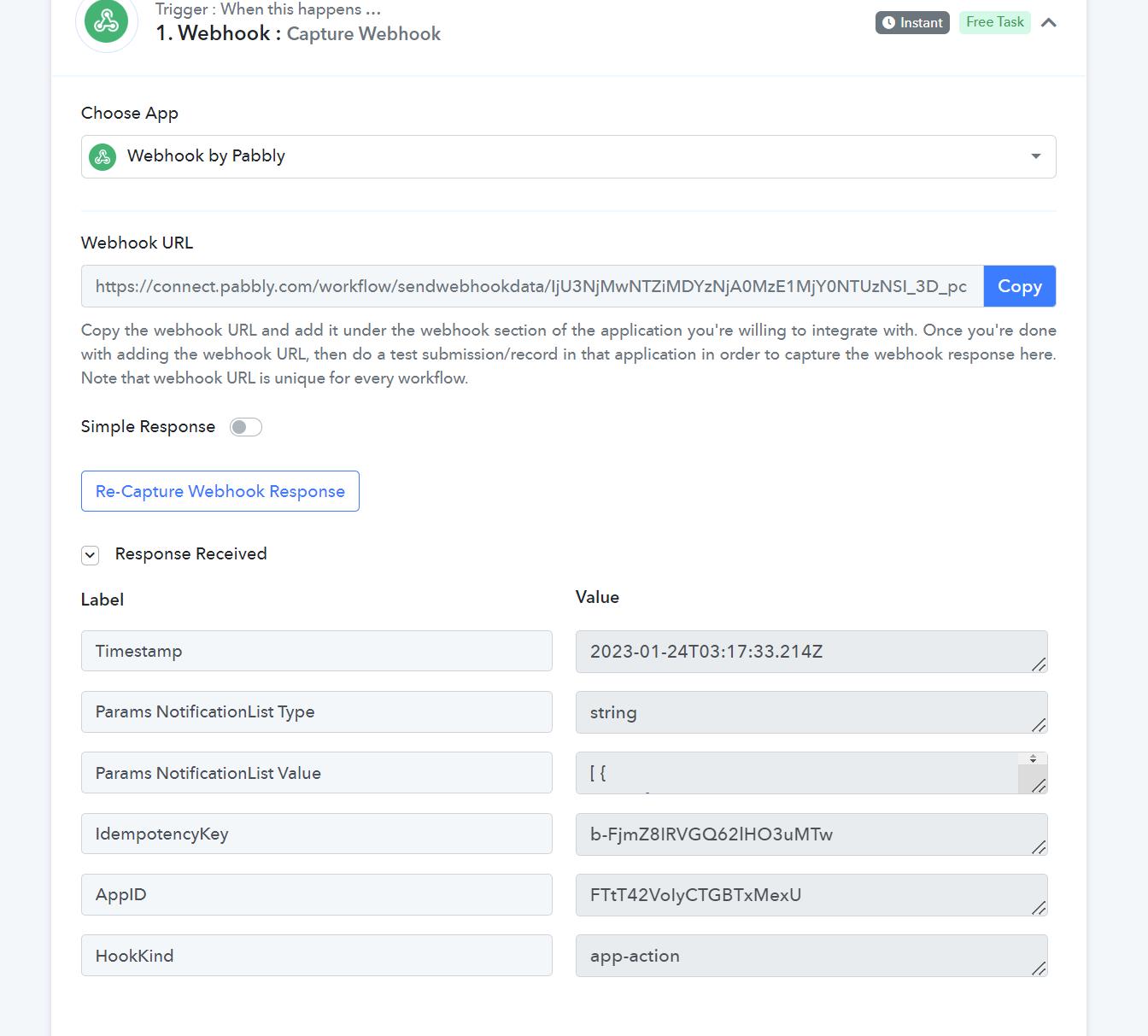This screenshot has width=1148, height=1036.
Task: Click the HookKind value app-action field
Action: pyautogui.click(x=811, y=956)
